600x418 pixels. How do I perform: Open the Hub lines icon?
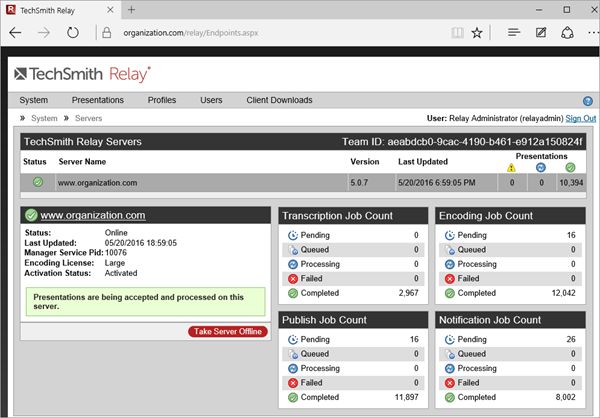pyautogui.click(x=514, y=33)
